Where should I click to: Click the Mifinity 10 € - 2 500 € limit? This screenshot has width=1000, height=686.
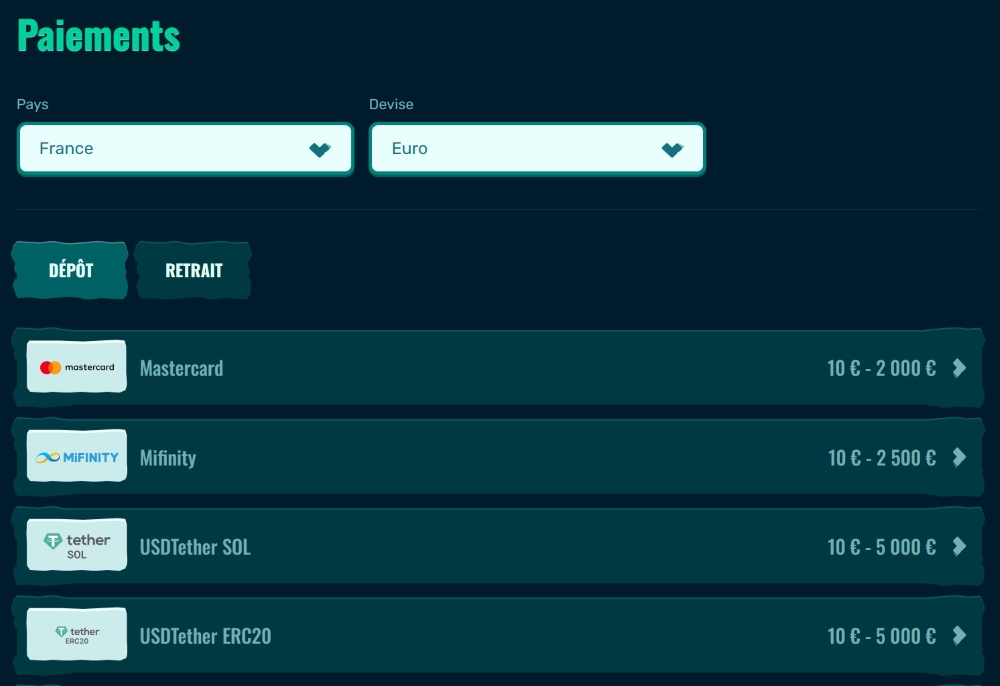(881, 458)
